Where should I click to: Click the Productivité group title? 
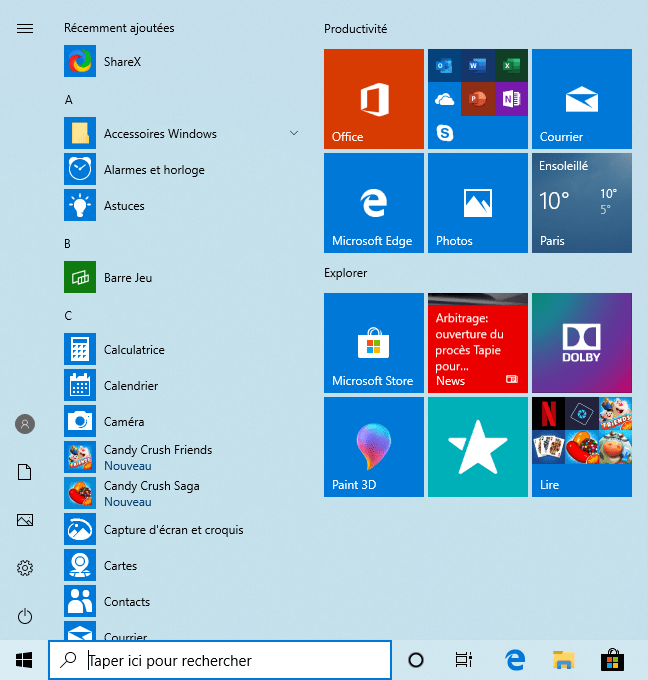click(355, 29)
